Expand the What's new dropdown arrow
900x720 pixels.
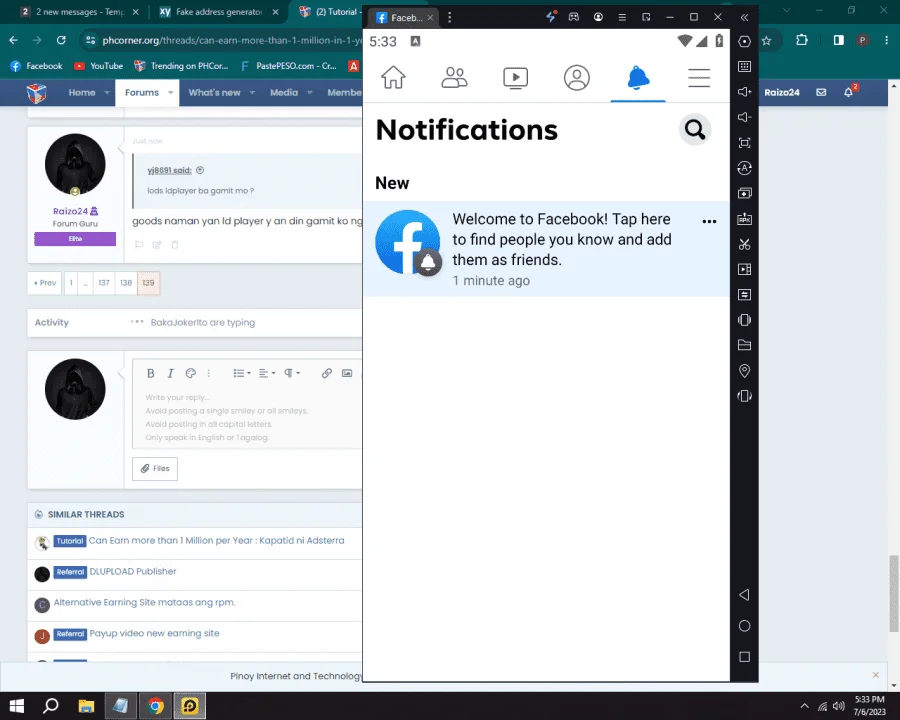(252, 92)
